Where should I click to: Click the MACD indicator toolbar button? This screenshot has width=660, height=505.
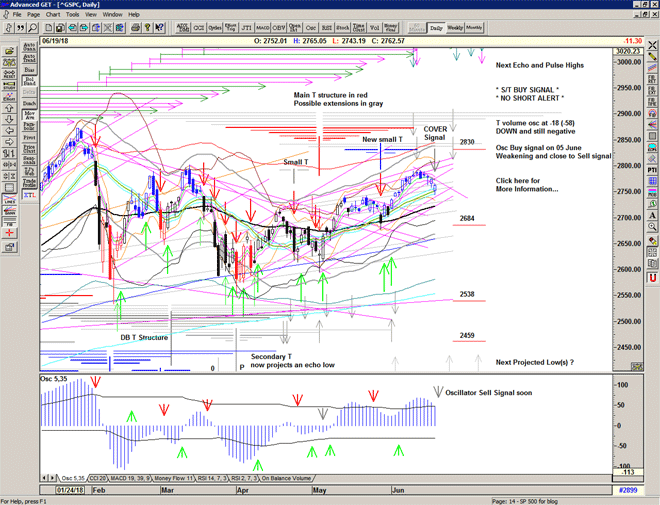(261, 28)
